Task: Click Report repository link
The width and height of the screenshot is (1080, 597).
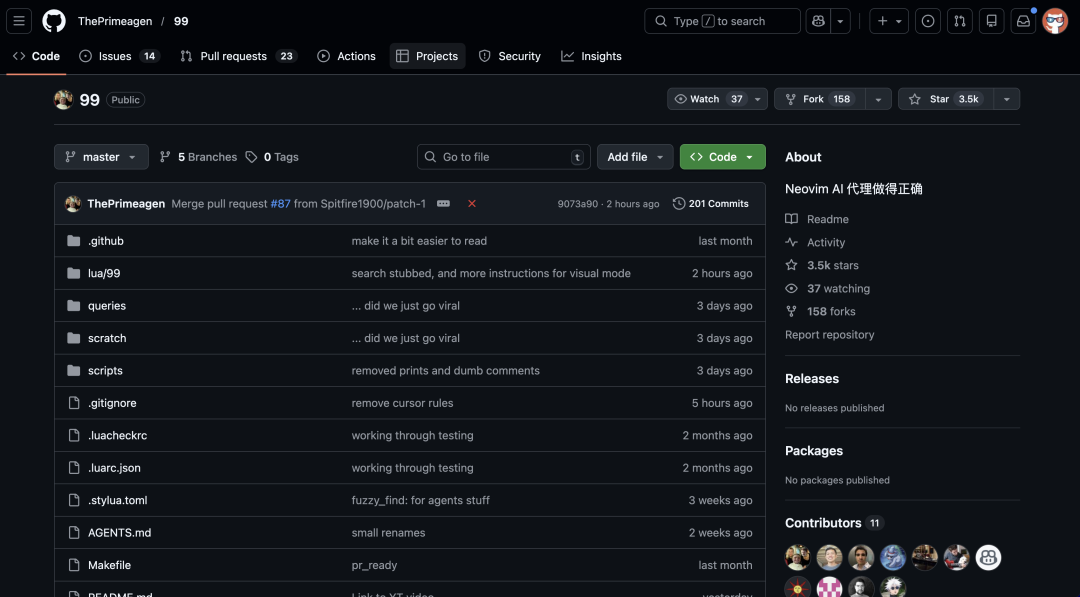Action: (829, 335)
